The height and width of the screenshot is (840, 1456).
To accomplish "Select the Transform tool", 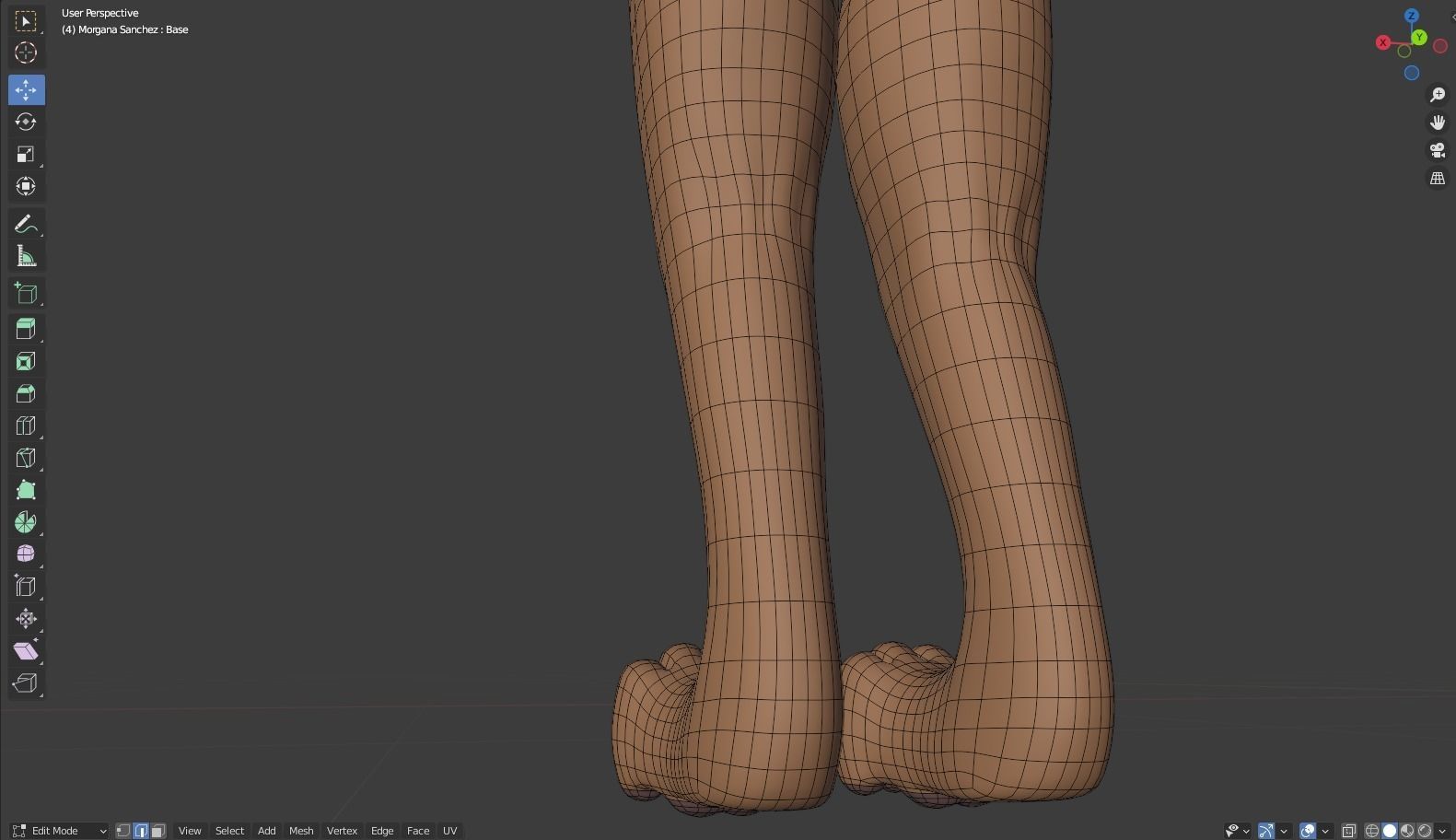I will [x=26, y=186].
